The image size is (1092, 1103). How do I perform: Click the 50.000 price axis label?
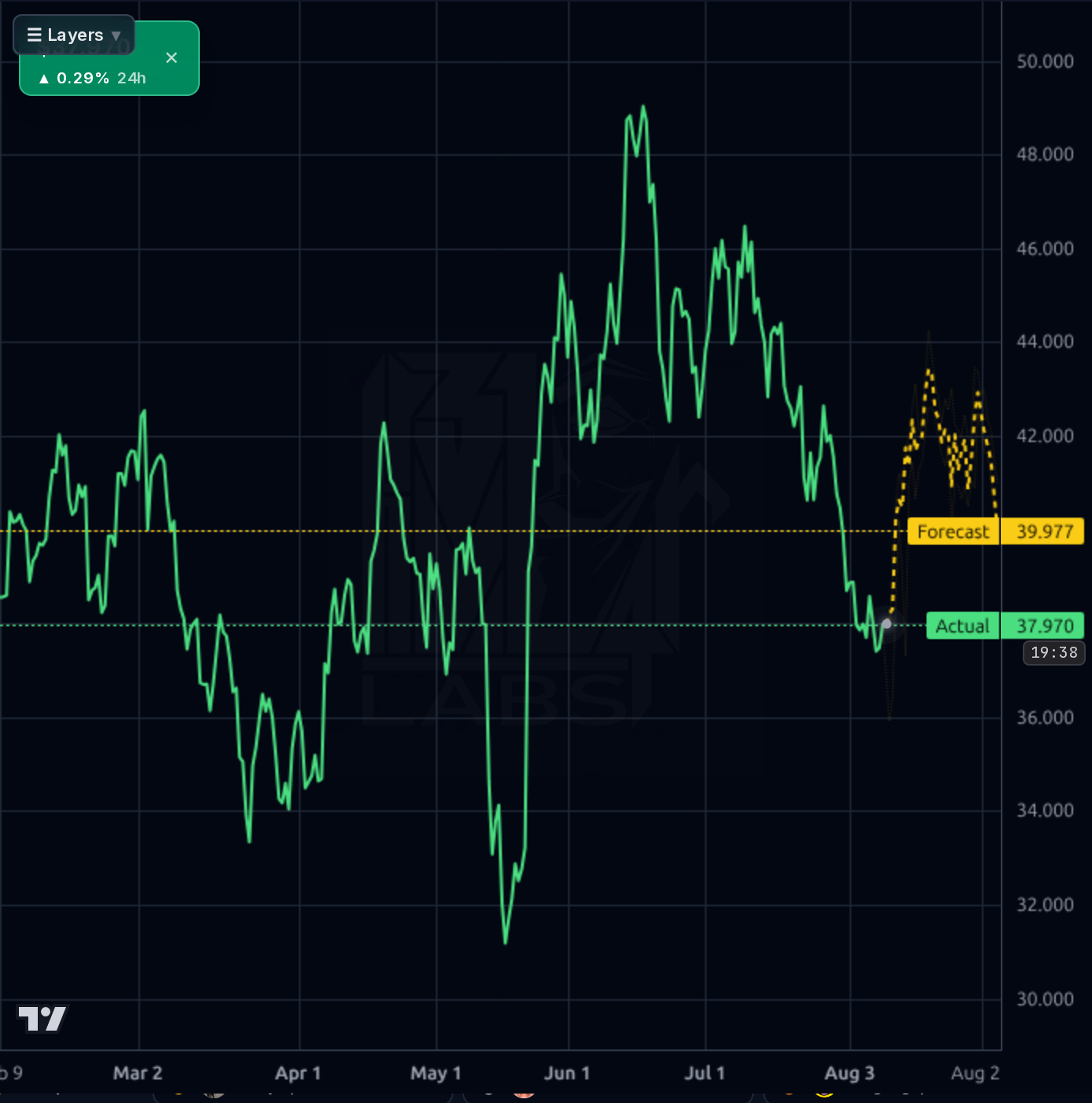[x=1045, y=61]
